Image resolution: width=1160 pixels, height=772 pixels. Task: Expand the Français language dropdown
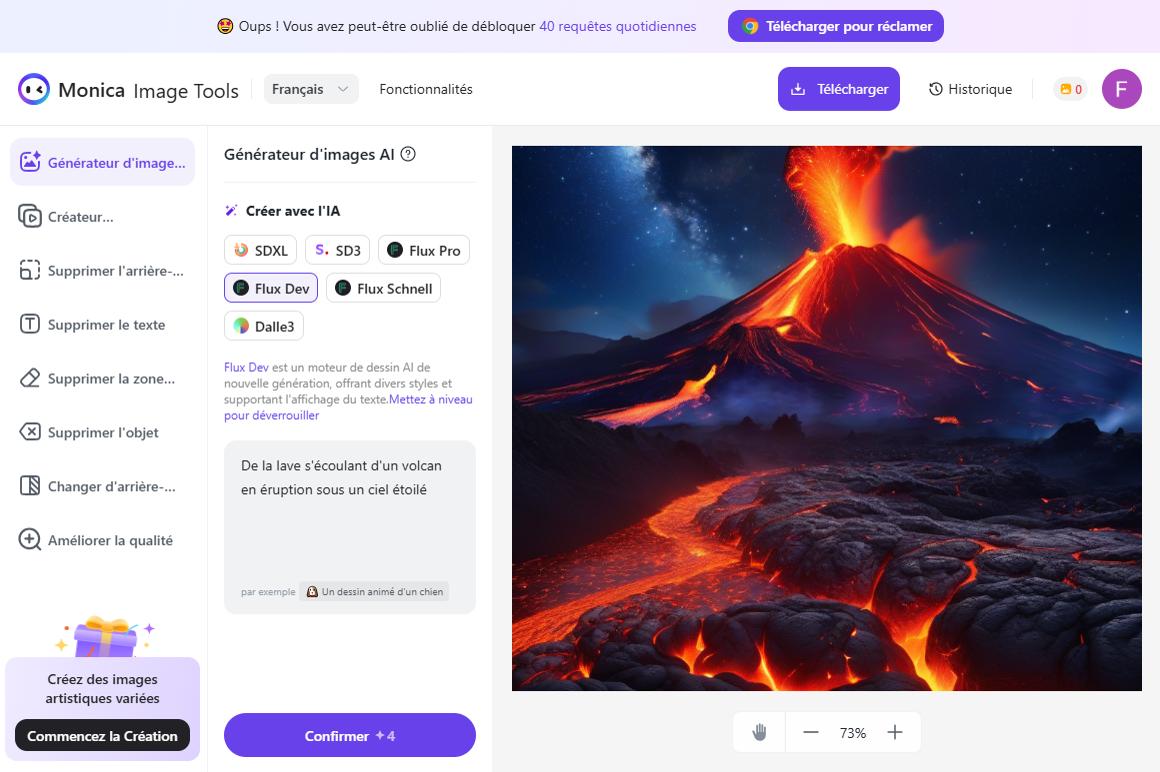311,89
